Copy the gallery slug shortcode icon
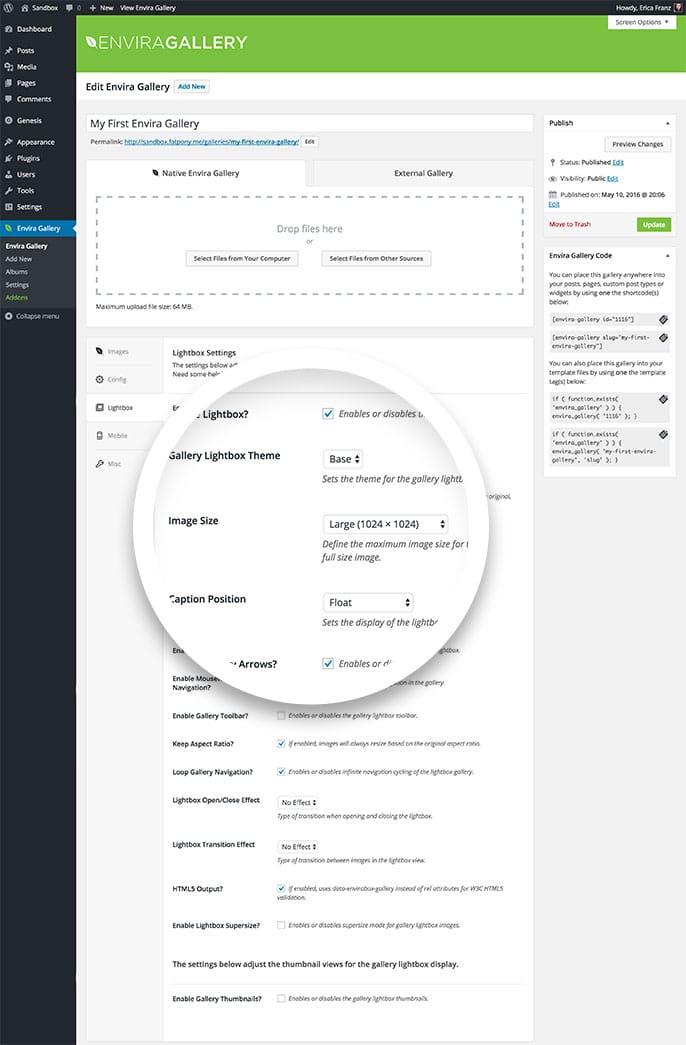686x1045 pixels. 663,338
